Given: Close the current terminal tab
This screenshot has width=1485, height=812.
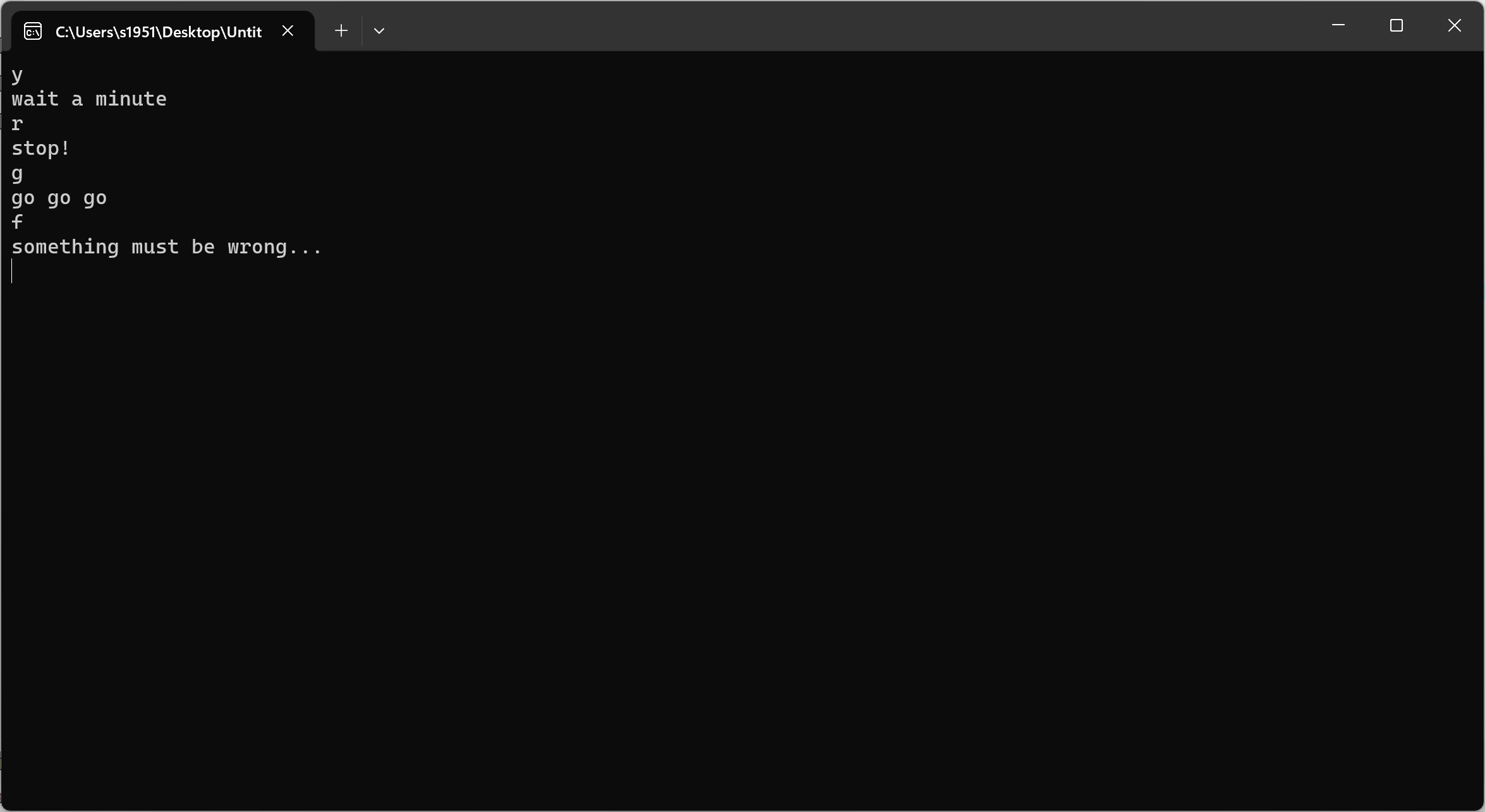Looking at the screenshot, I should point(288,30).
